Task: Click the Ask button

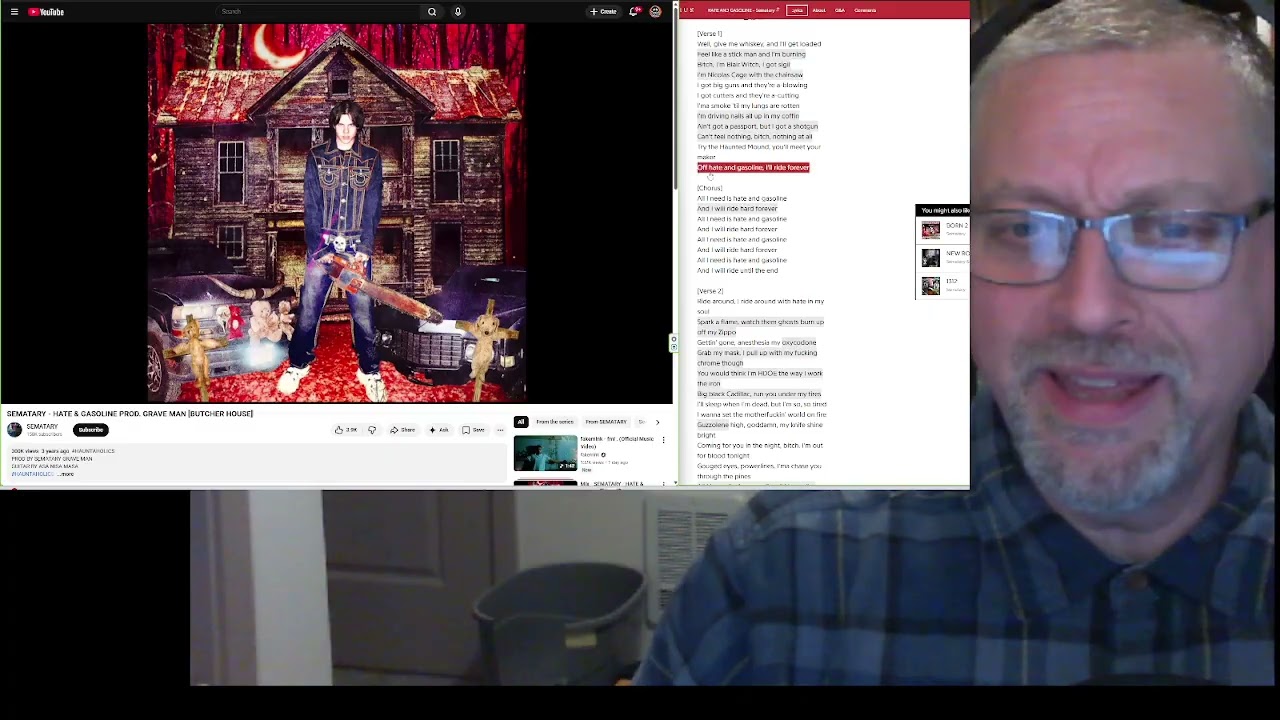Action: pyautogui.click(x=439, y=430)
